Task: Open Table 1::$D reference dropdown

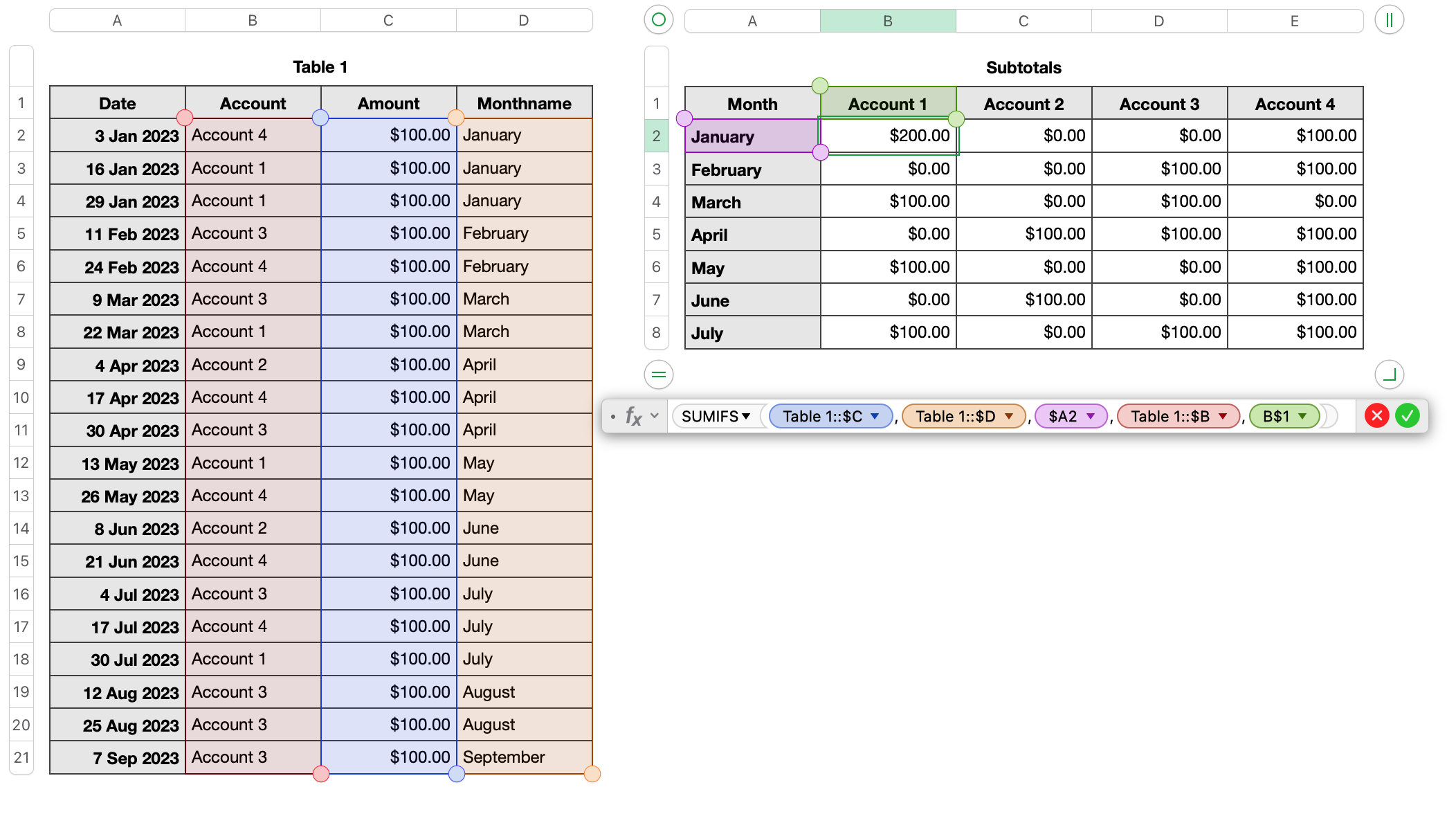Action: pyautogui.click(x=1009, y=416)
